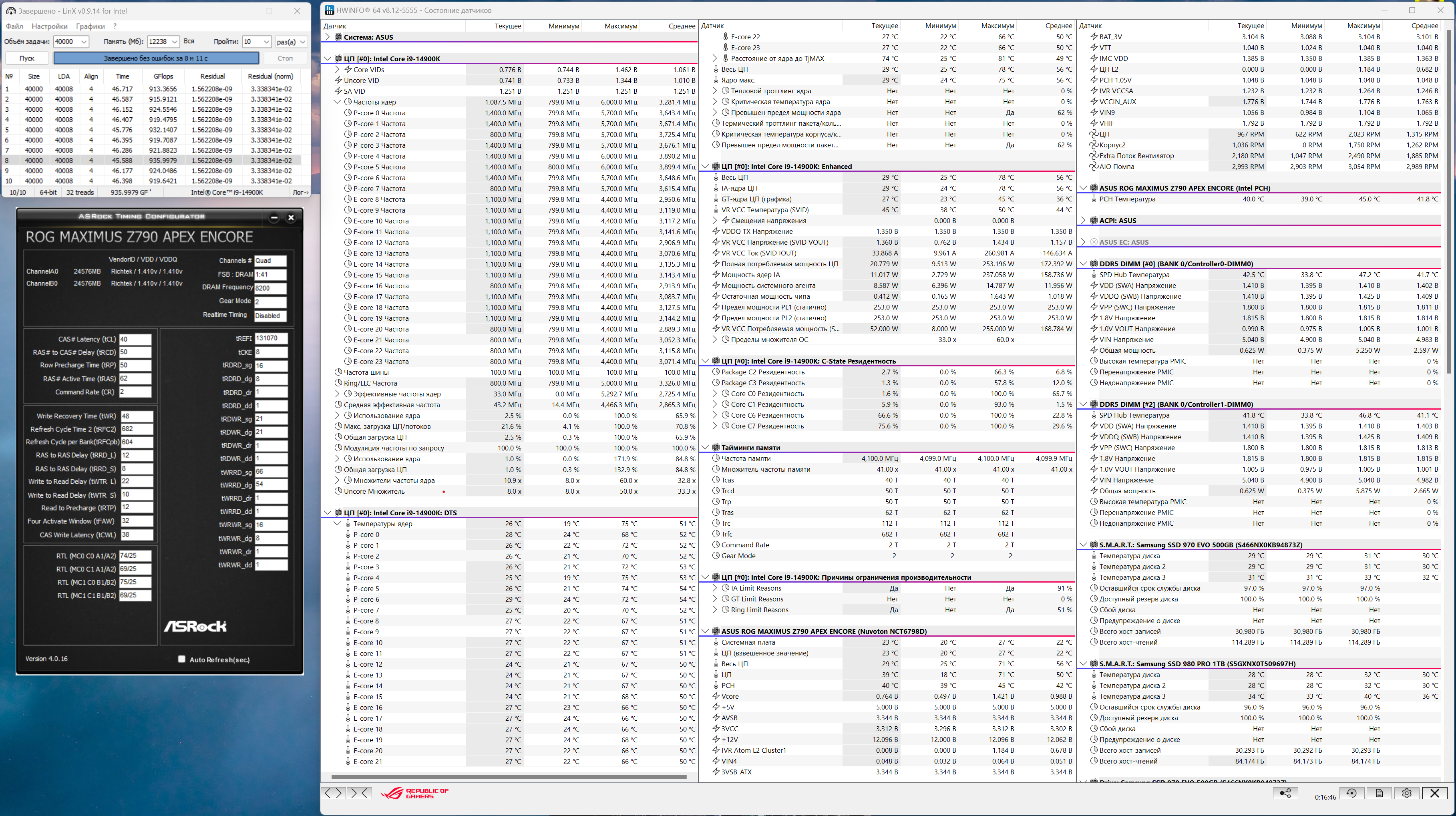
Task: Minimize the ASRock Timing Configurator window
Action: tap(274, 217)
